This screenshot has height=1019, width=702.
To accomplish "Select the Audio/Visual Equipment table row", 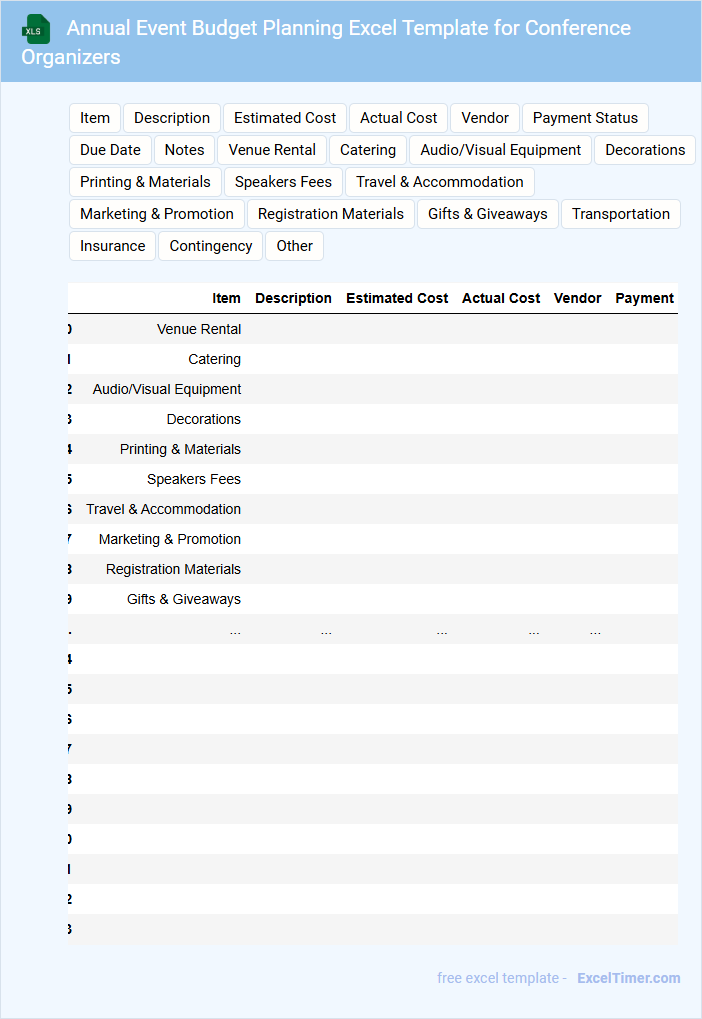I will (x=373, y=389).
